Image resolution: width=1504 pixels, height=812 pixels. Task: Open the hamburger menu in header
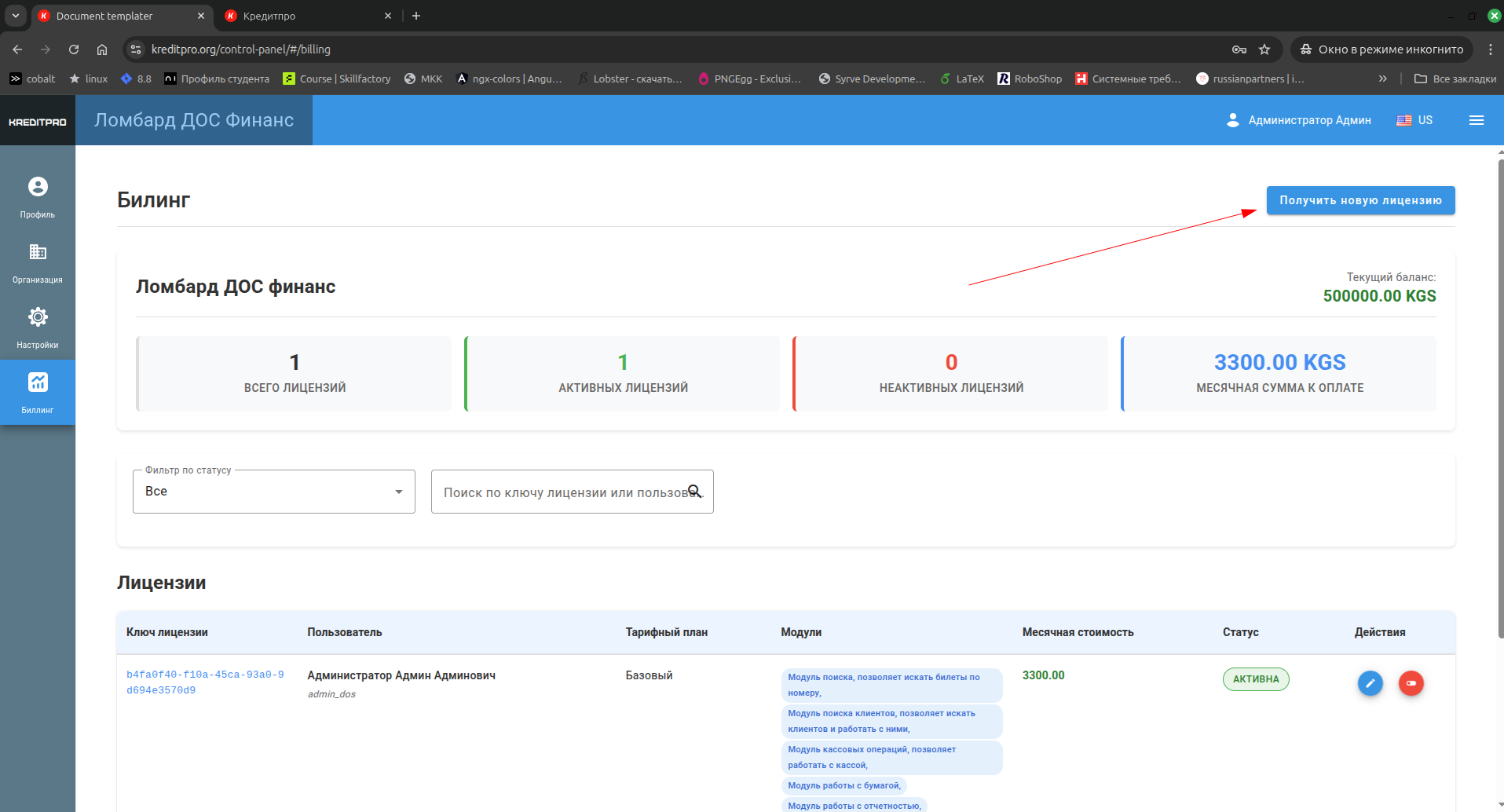(x=1476, y=120)
